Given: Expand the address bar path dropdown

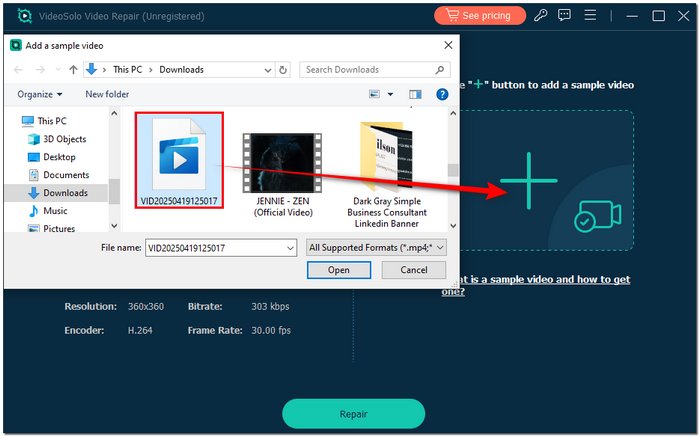Looking at the screenshot, I should coord(268,70).
